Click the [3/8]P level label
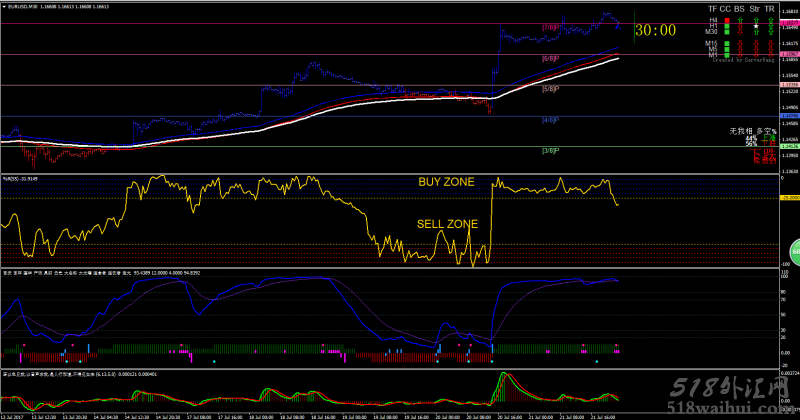Image resolution: width=800 pixels, height=420 pixels. point(549,151)
